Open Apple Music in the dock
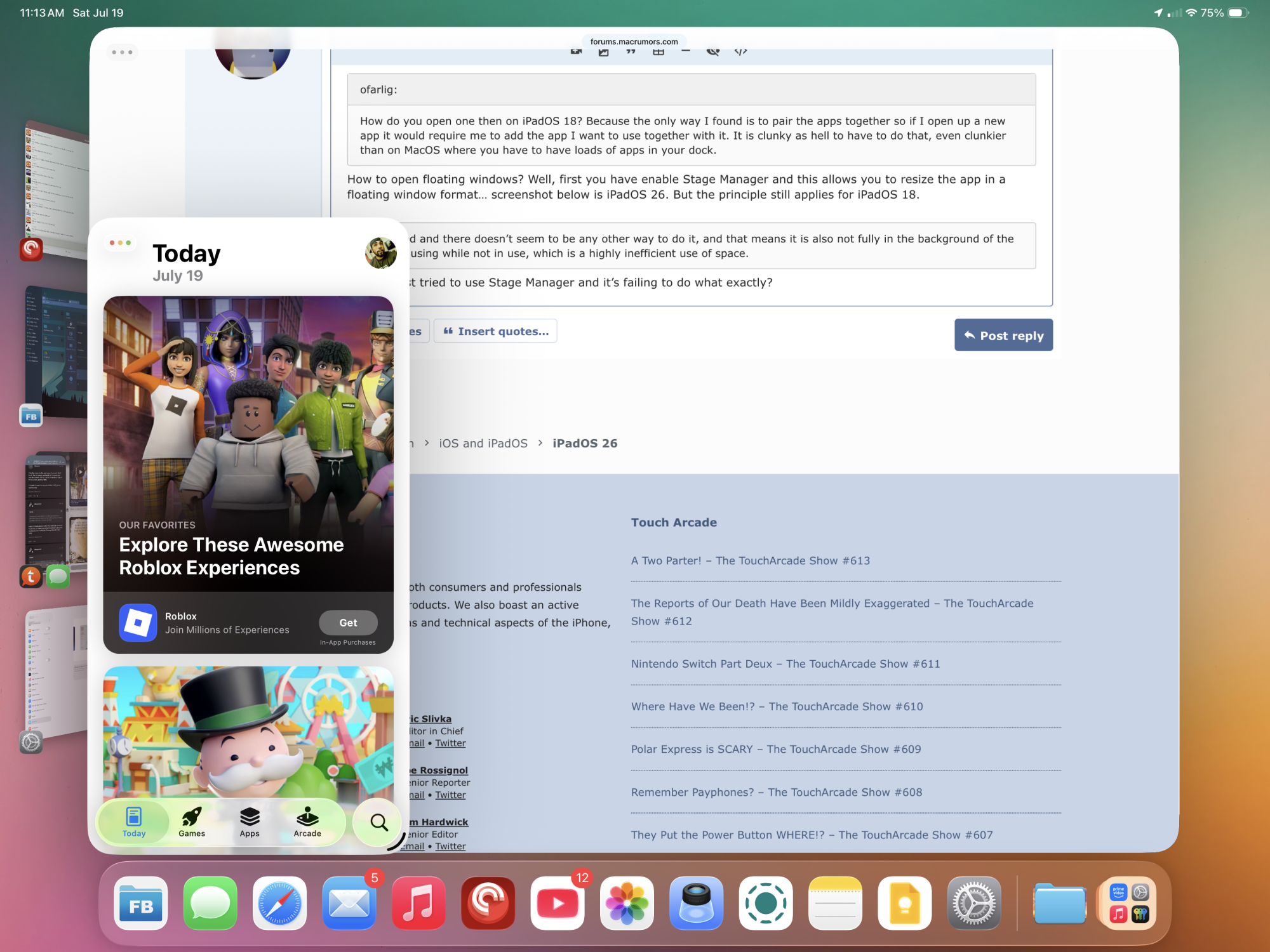 [x=418, y=903]
